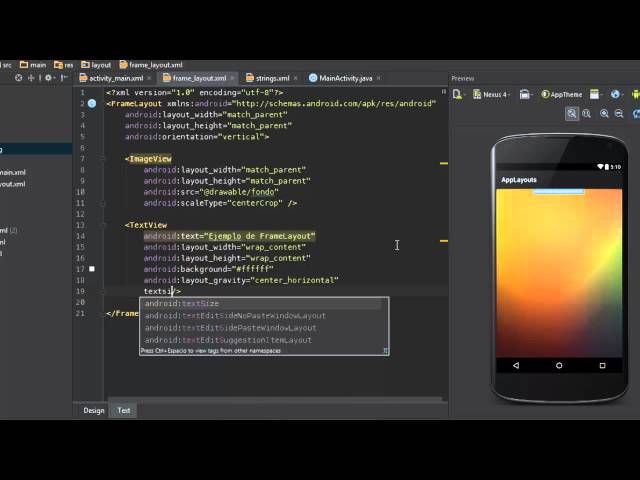
Task: Click the phone preview status bar clock
Action: pos(616,167)
